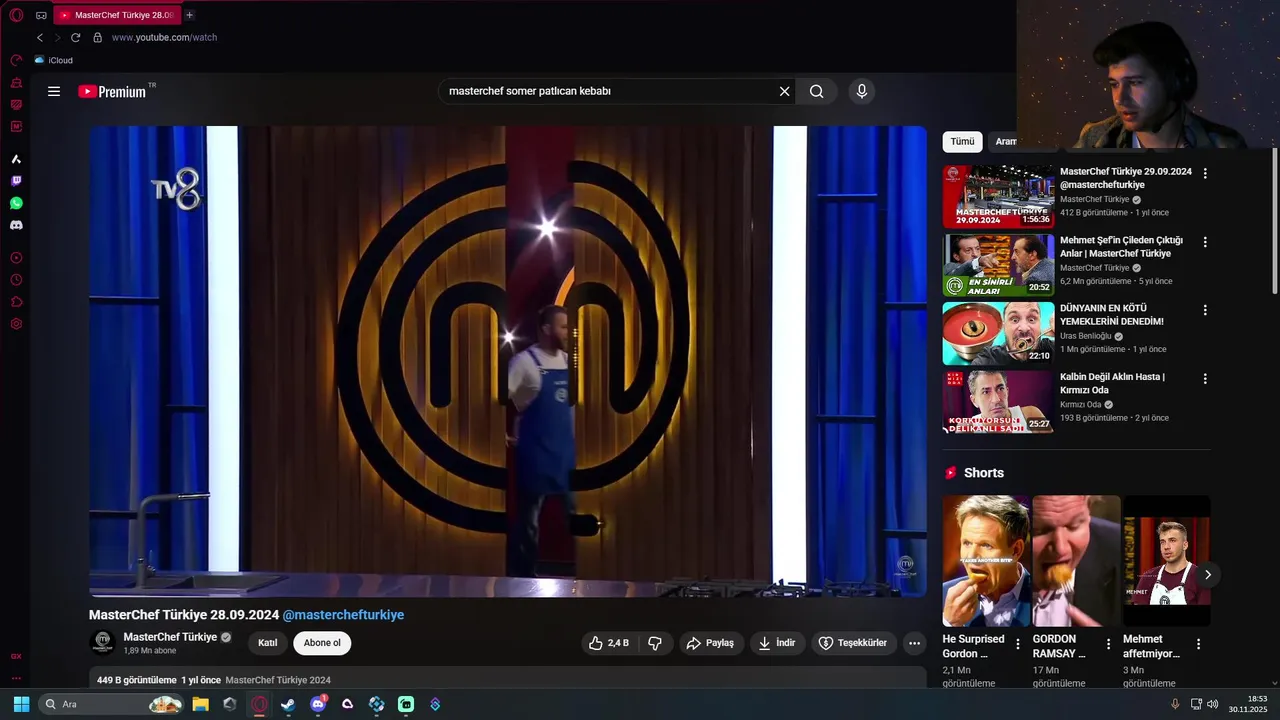The image size is (1280, 720).
Task: Open options for He Surprised Gordon short
Action: click(x=1018, y=644)
